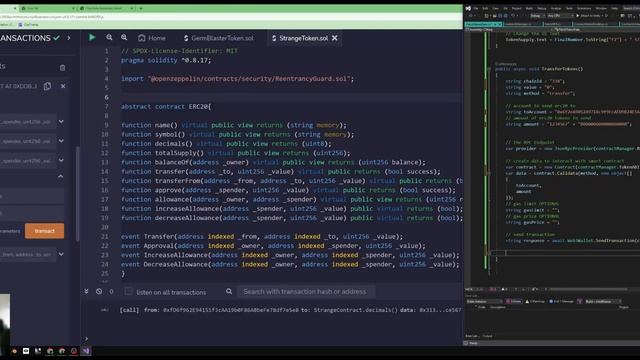The image size is (640, 360).
Task: Click the pragma solidity ^0.8.17 line
Action: 166,60
